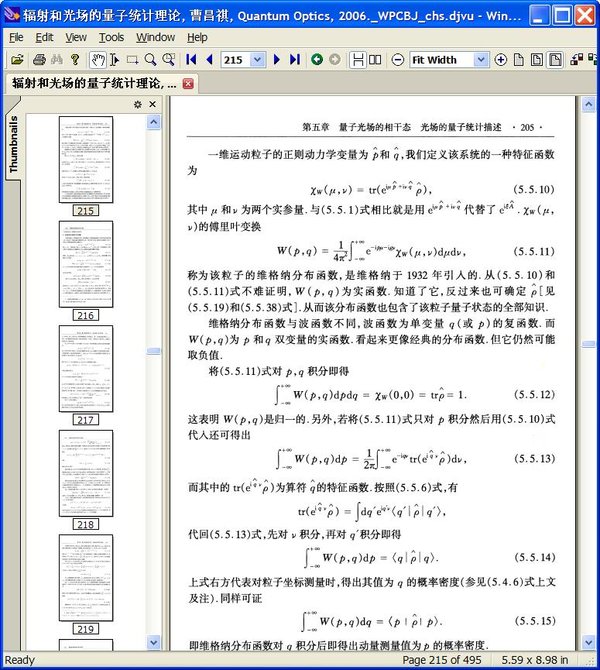
Task: Select page 215 thumbnail
Action: point(86,159)
